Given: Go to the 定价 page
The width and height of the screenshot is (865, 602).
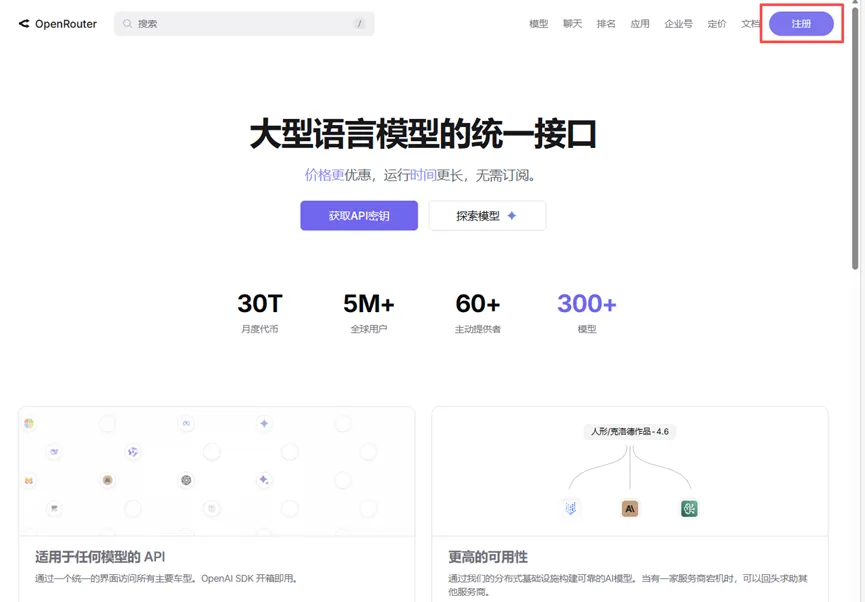Looking at the screenshot, I should (717, 24).
